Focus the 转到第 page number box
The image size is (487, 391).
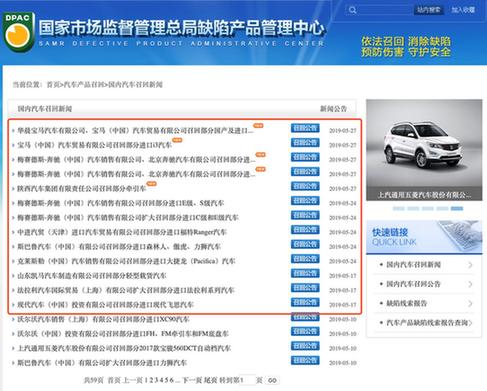pyautogui.click(x=249, y=380)
